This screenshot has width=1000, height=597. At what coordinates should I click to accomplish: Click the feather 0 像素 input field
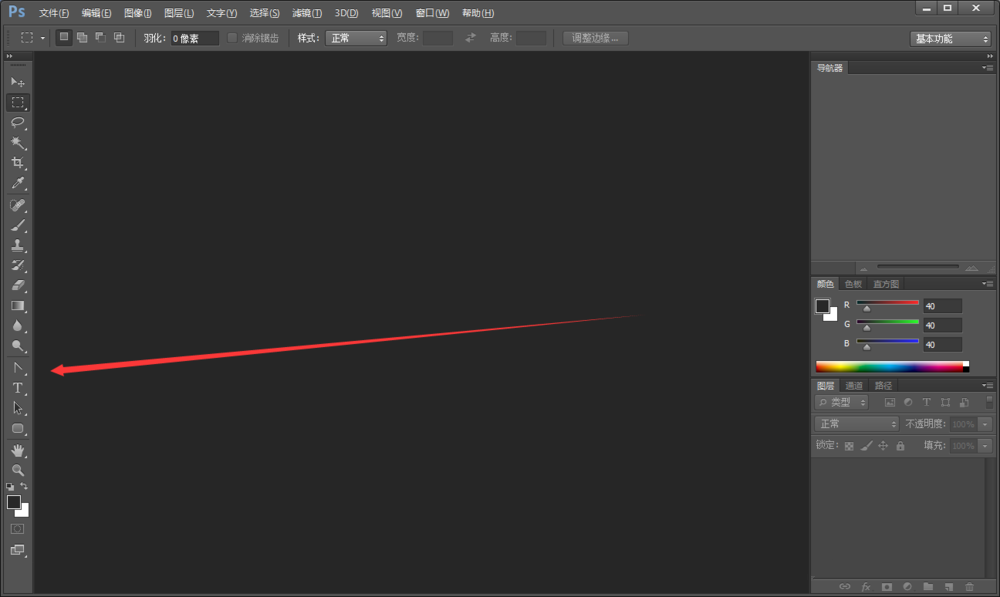[195, 38]
